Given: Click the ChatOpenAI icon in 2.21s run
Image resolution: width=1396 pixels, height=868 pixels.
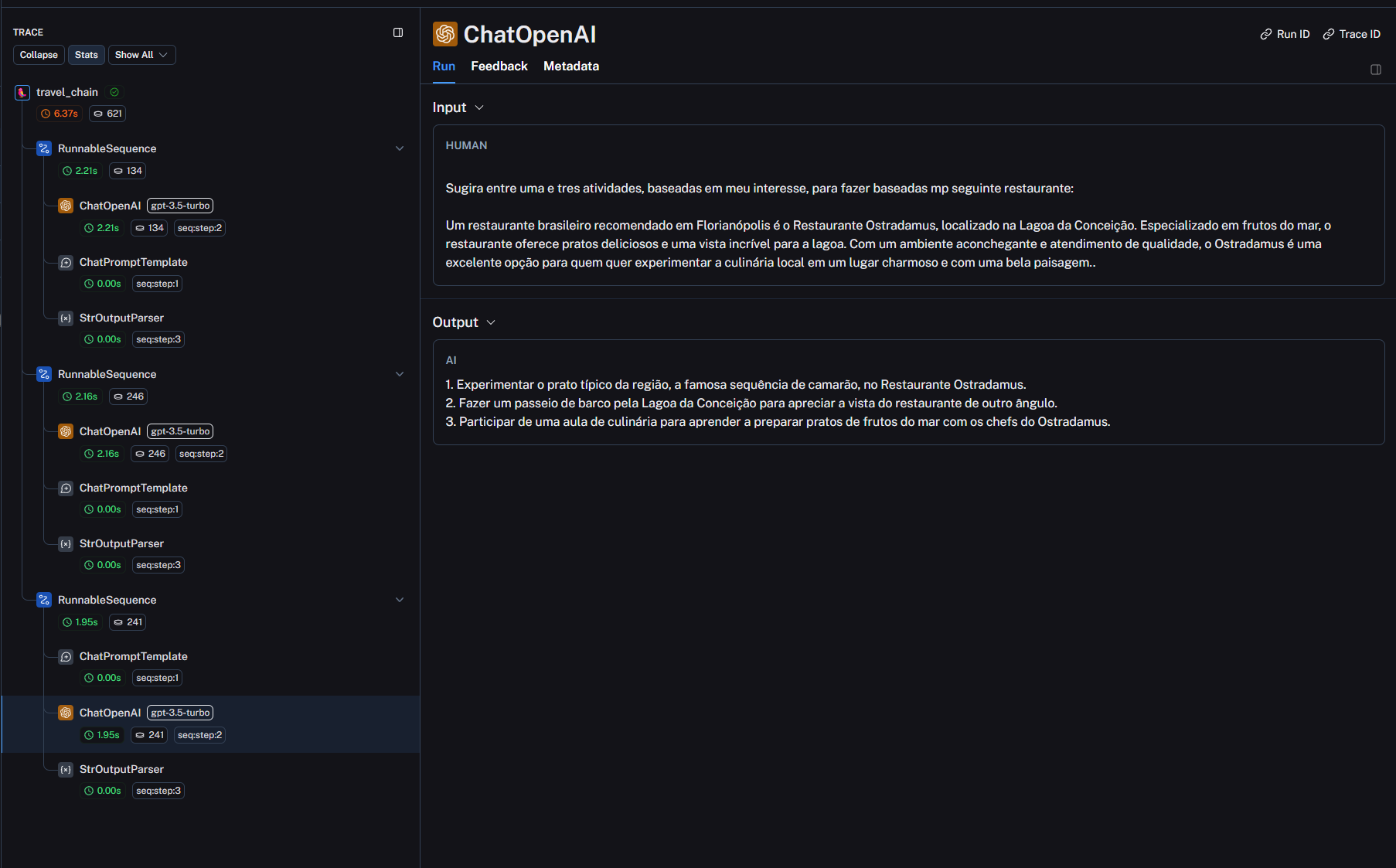Looking at the screenshot, I should 66,206.
